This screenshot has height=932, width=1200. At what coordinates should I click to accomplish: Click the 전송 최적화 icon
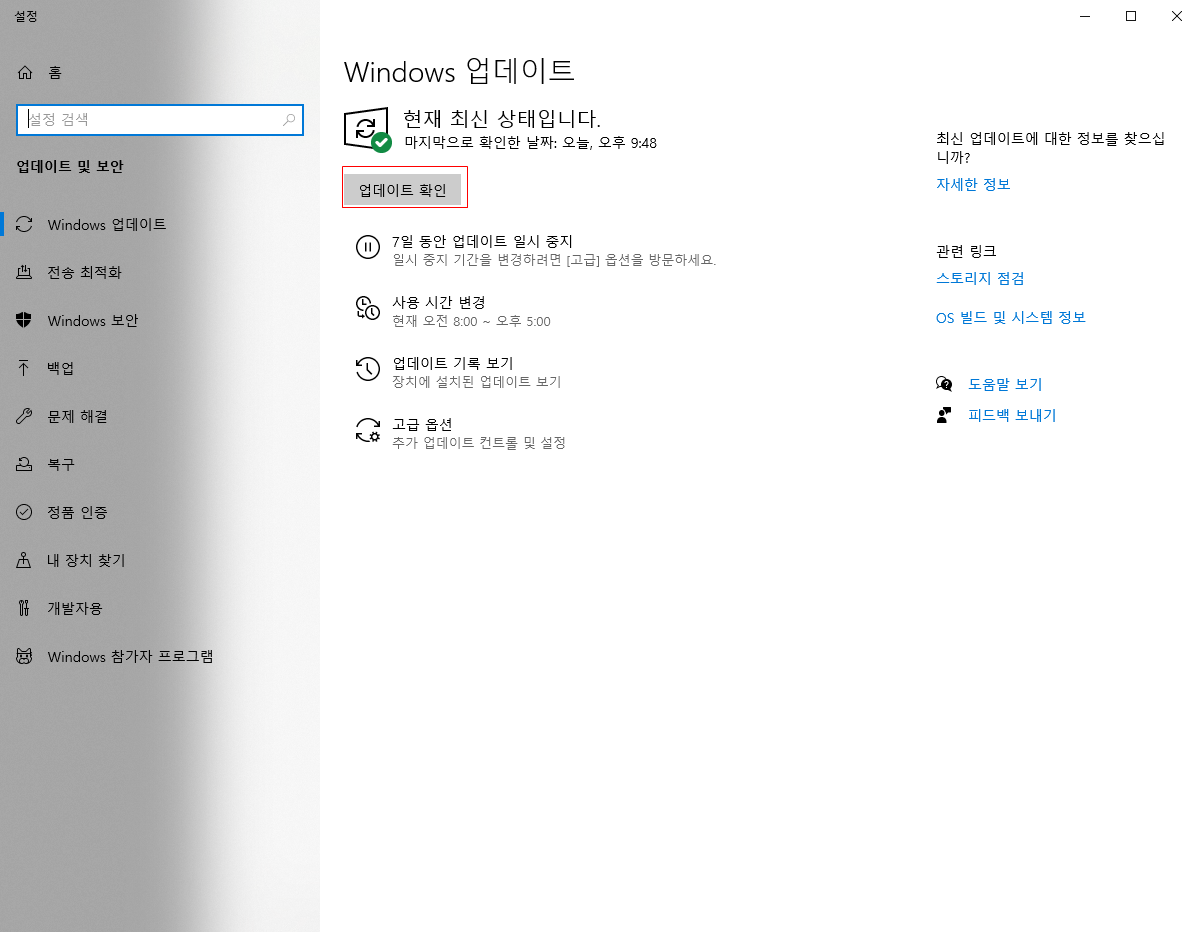(25, 272)
